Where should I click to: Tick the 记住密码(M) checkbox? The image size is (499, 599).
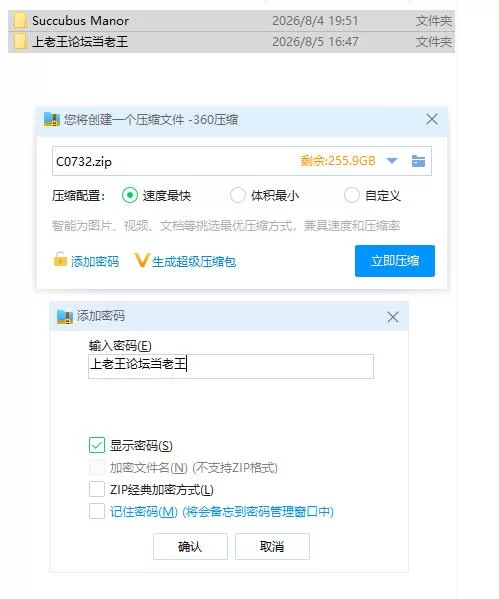pyautogui.click(x=97, y=511)
